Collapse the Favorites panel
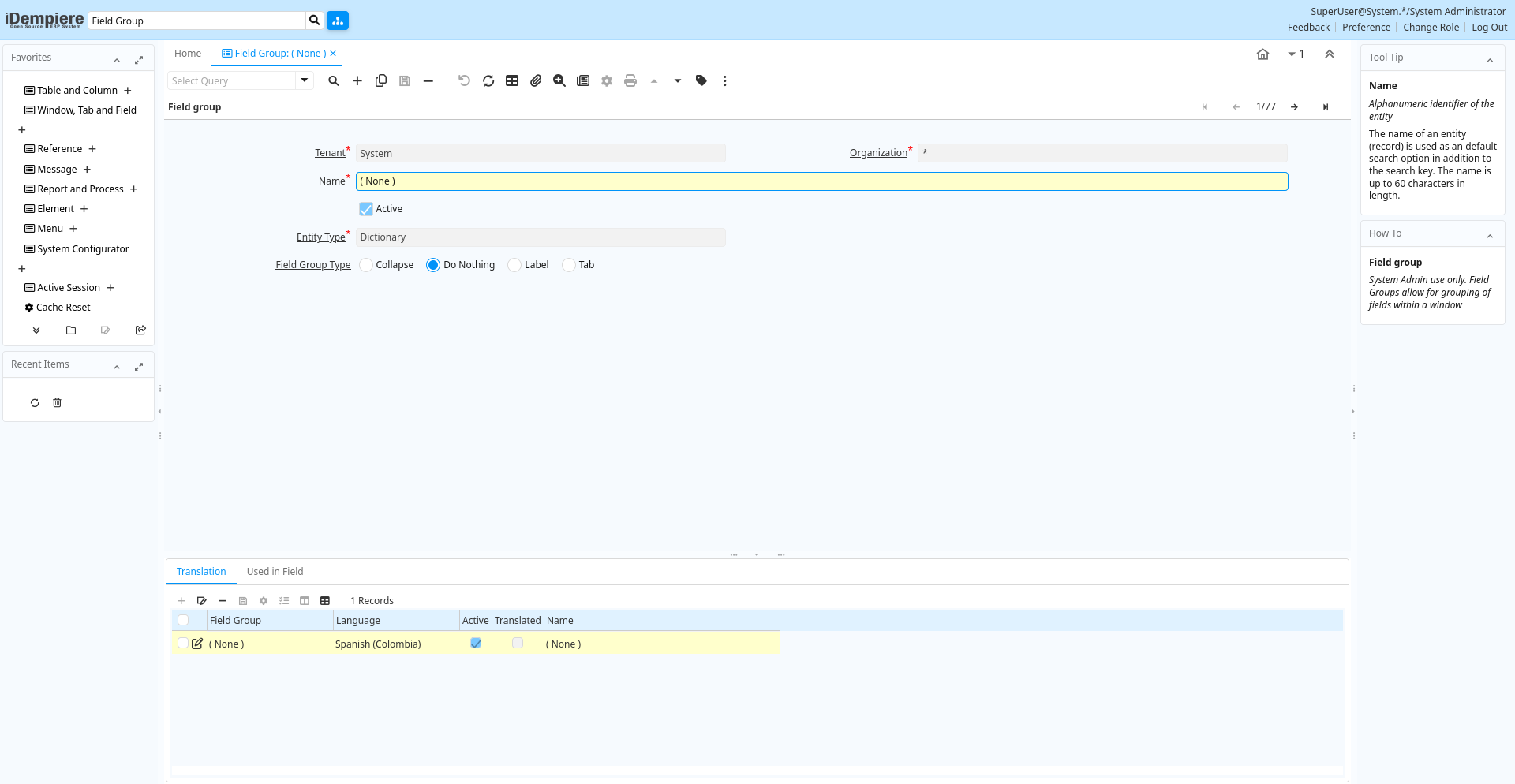 (x=117, y=60)
